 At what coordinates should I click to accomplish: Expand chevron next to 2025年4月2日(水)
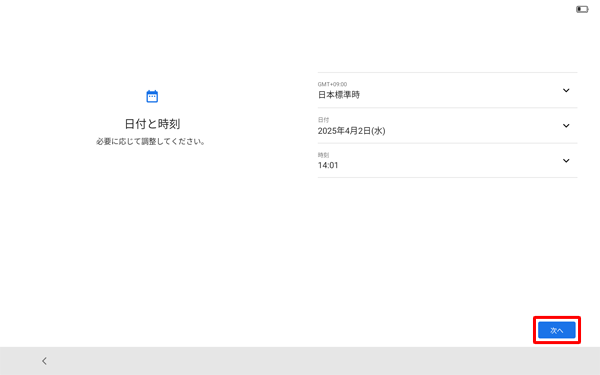pos(566,126)
